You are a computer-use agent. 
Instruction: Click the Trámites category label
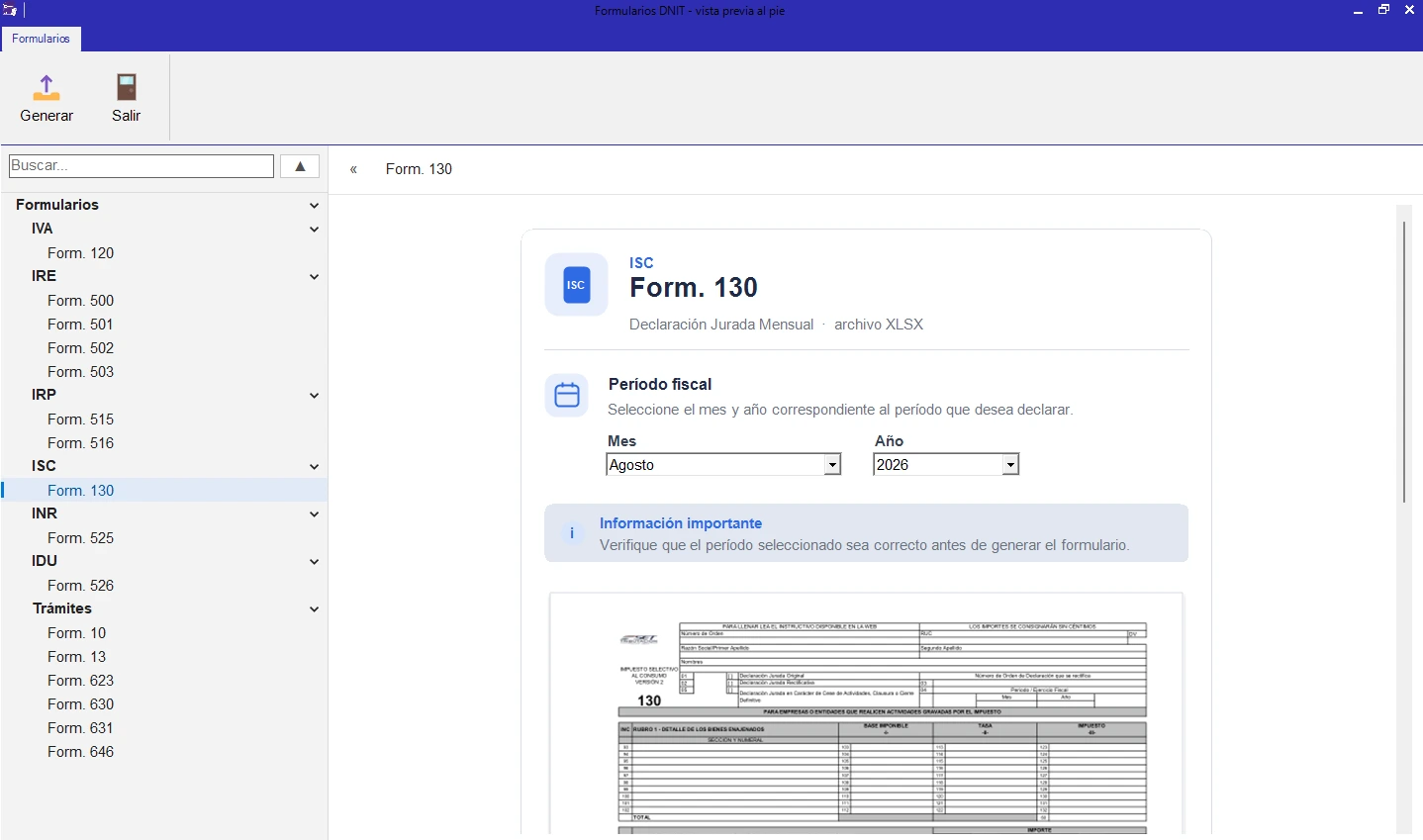coord(61,608)
